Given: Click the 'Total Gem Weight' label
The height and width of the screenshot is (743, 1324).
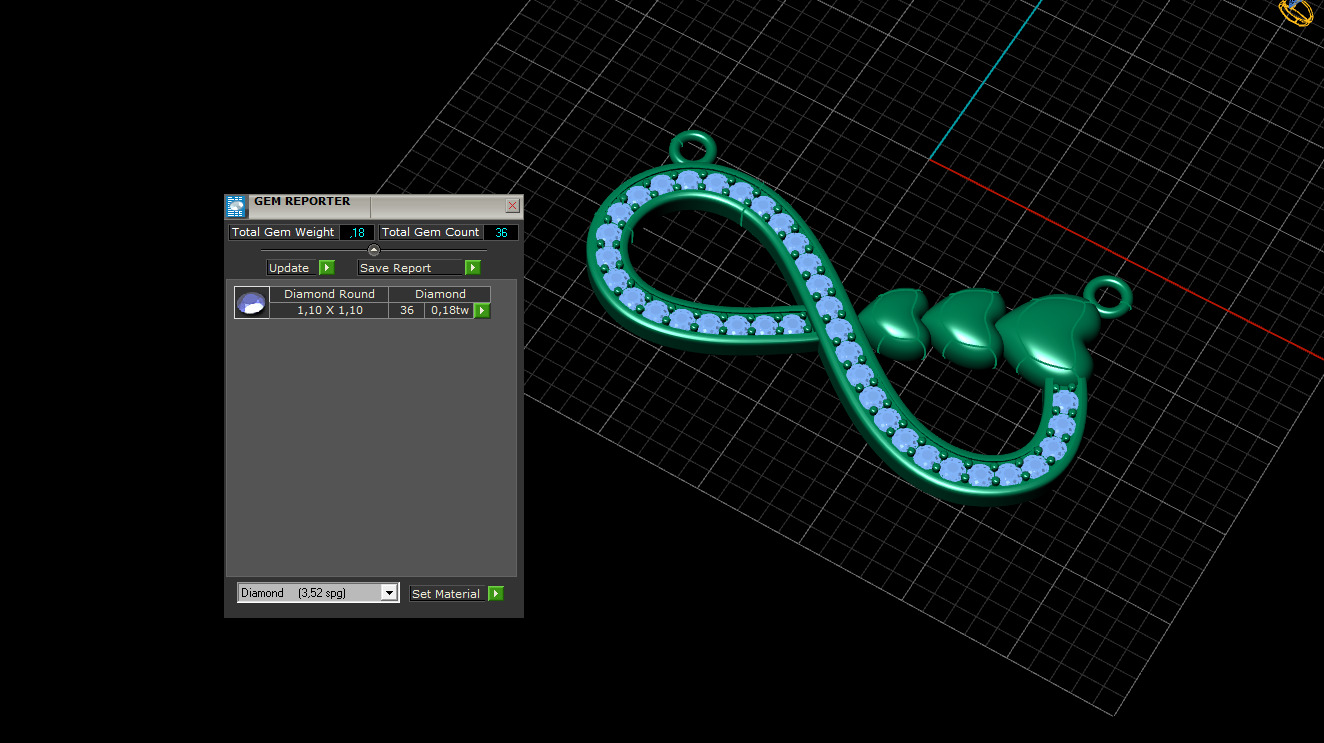Looking at the screenshot, I should pos(283,232).
